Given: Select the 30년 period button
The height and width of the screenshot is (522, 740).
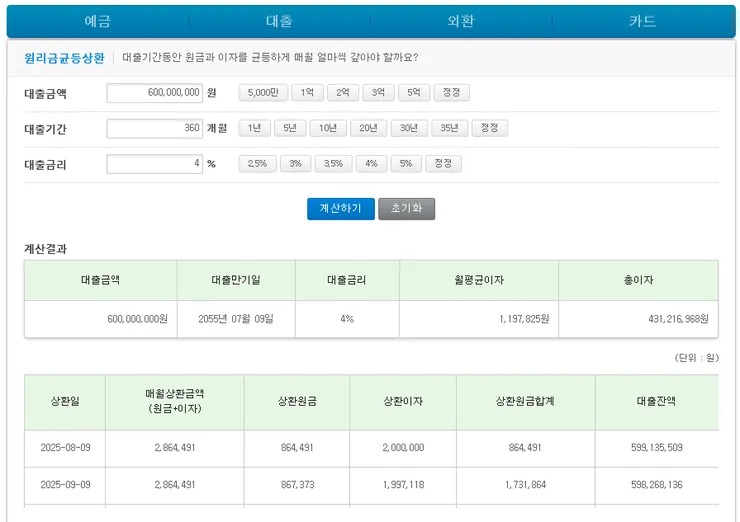Looking at the screenshot, I should [409, 128].
